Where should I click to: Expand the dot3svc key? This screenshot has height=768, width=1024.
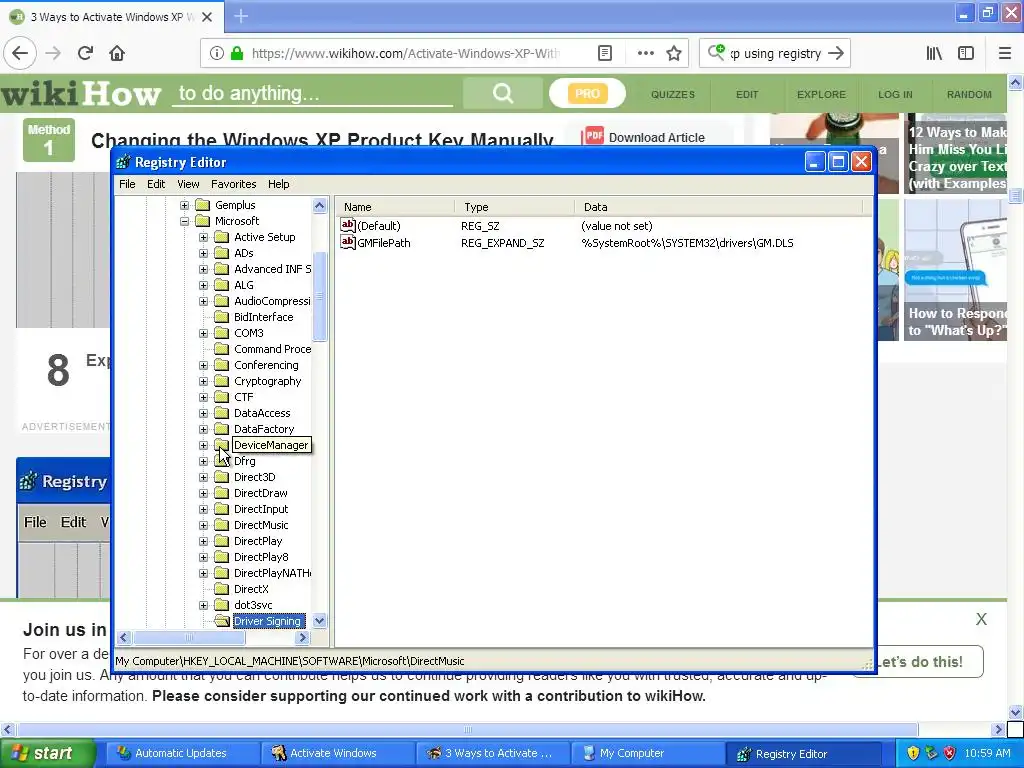(203, 605)
